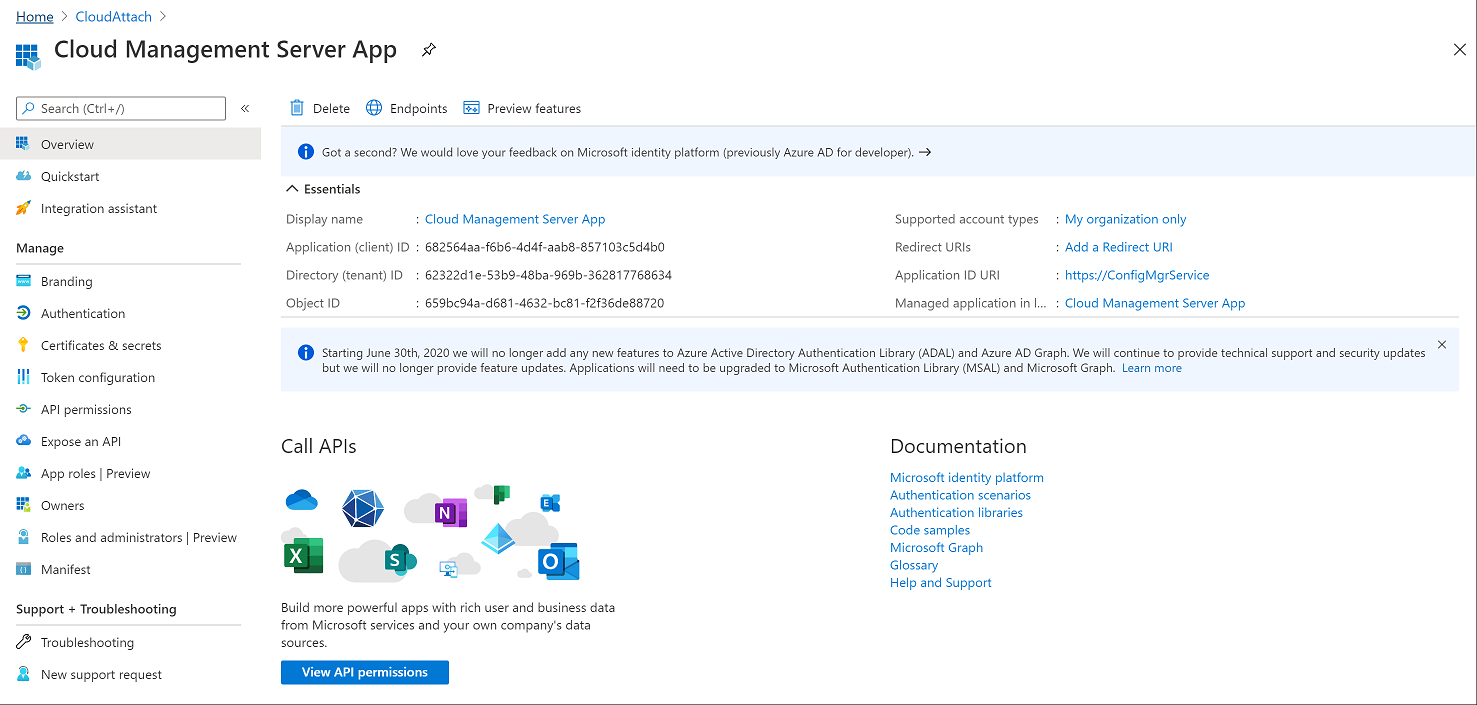Viewport: 1477px width, 705px height.
Task: Select the Object ID value
Action: click(544, 303)
